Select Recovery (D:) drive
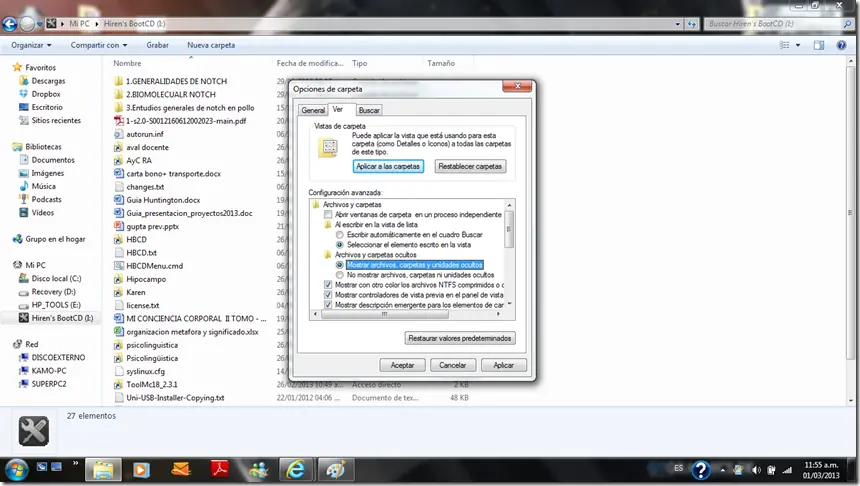Screen dimensions: 860x486 point(53,292)
